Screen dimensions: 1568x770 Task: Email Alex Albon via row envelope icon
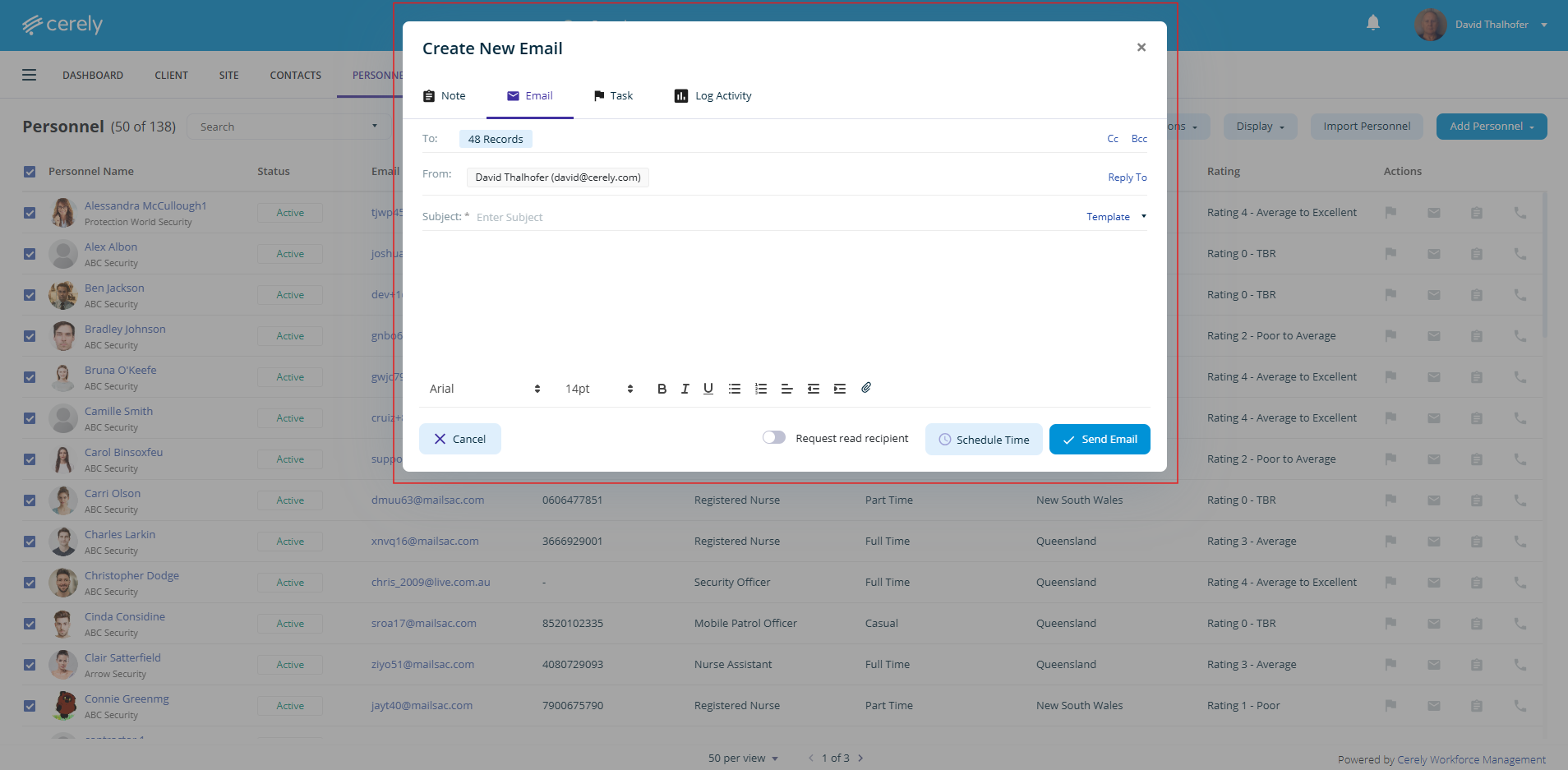1434,254
